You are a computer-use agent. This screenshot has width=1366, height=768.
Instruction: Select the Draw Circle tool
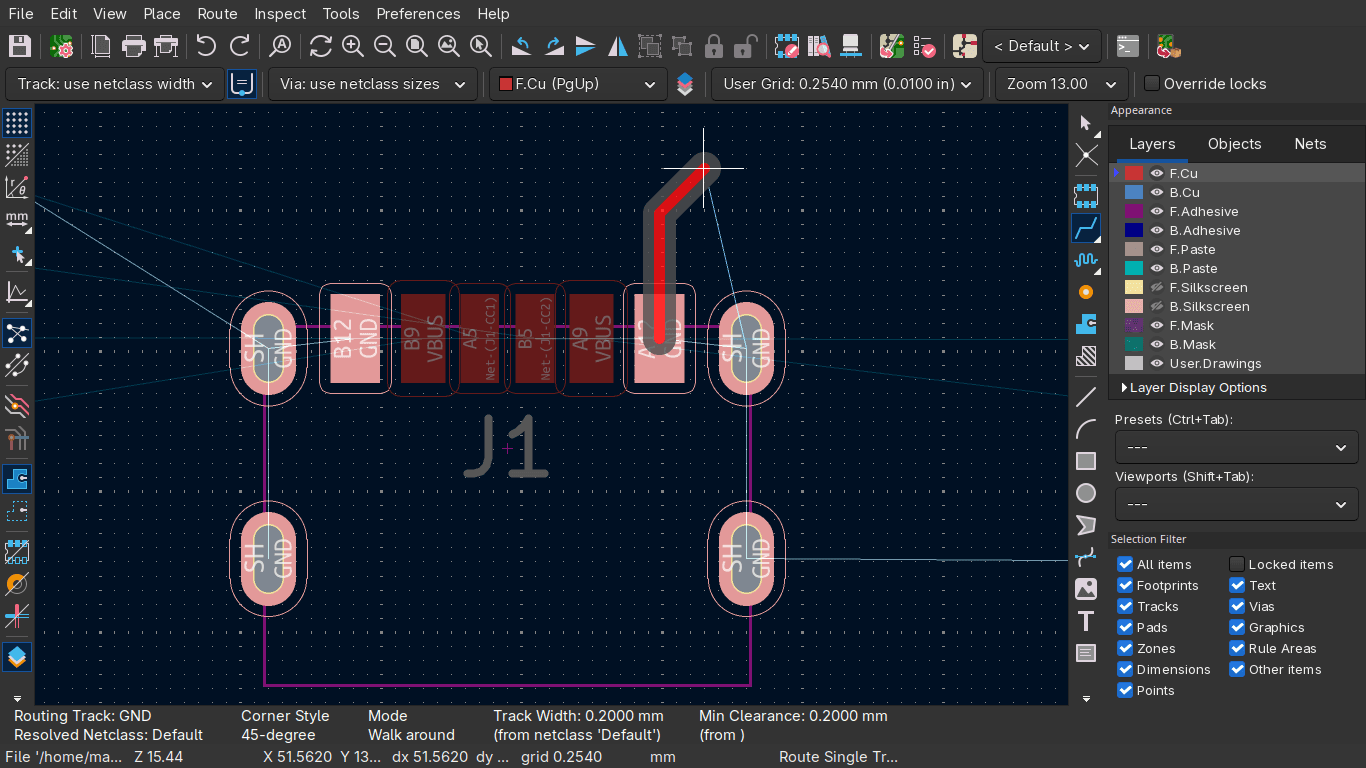1086,493
